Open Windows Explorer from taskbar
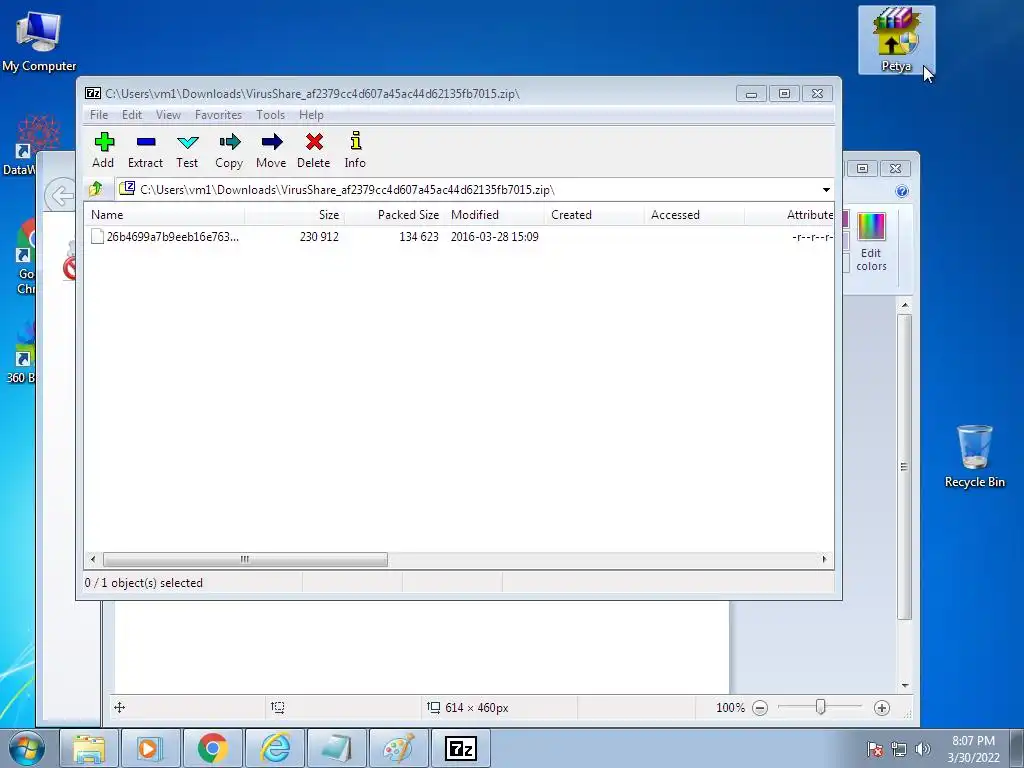Image resolution: width=1024 pixels, height=768 pixels. [x=89, y=748]
